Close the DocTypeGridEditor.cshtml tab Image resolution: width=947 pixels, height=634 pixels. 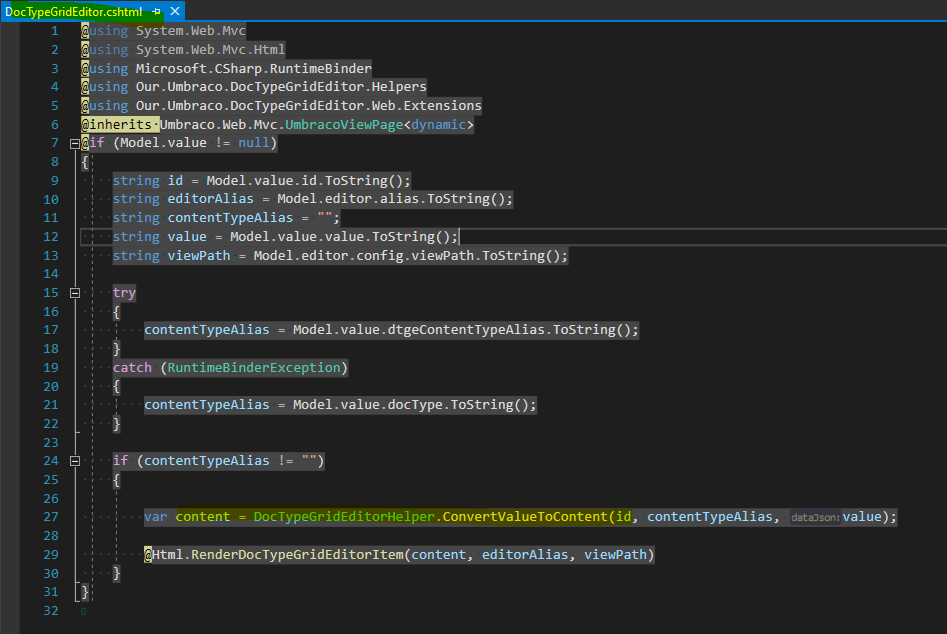click(x=175, y=11)
